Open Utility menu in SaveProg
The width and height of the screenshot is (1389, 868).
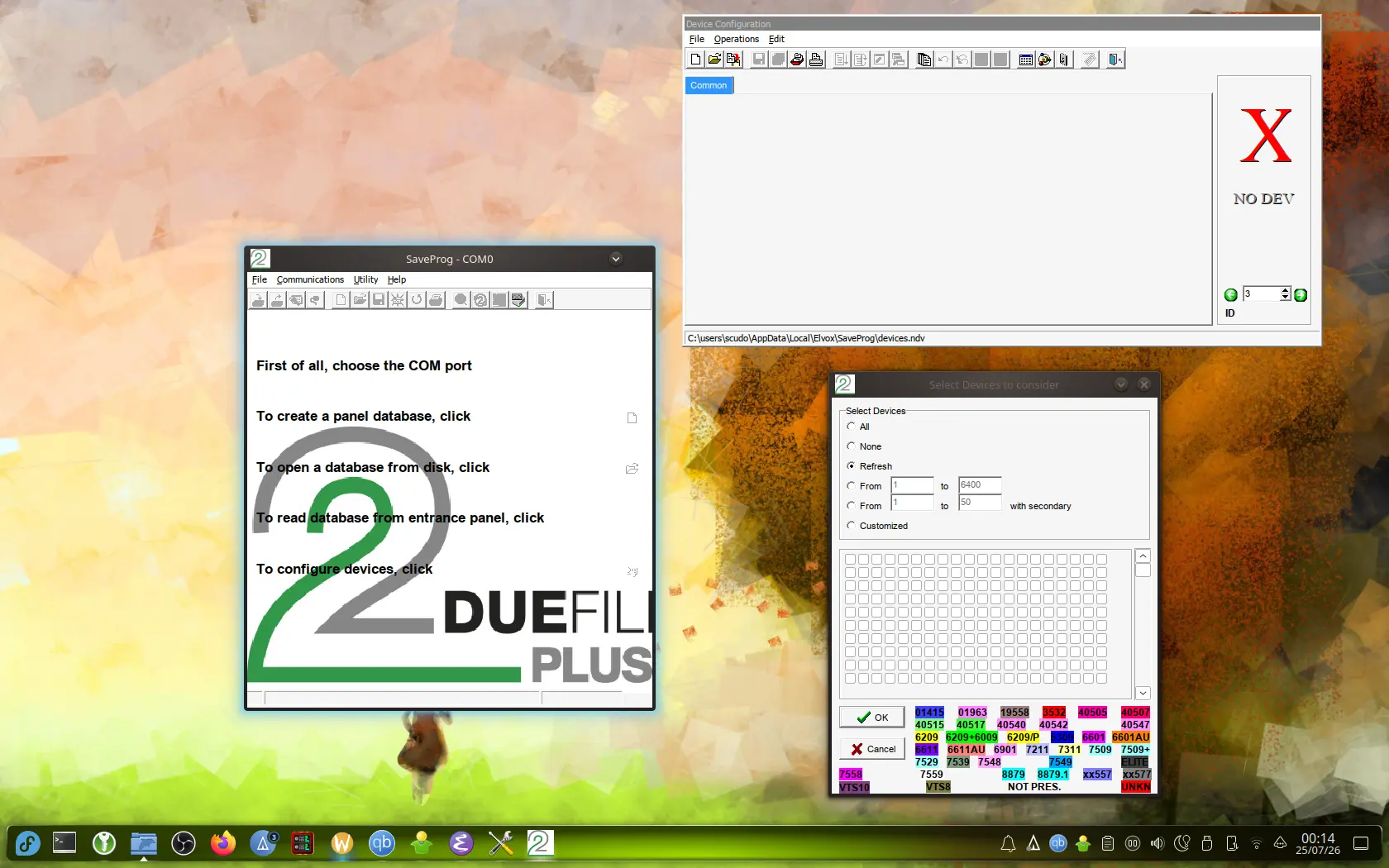365,280
